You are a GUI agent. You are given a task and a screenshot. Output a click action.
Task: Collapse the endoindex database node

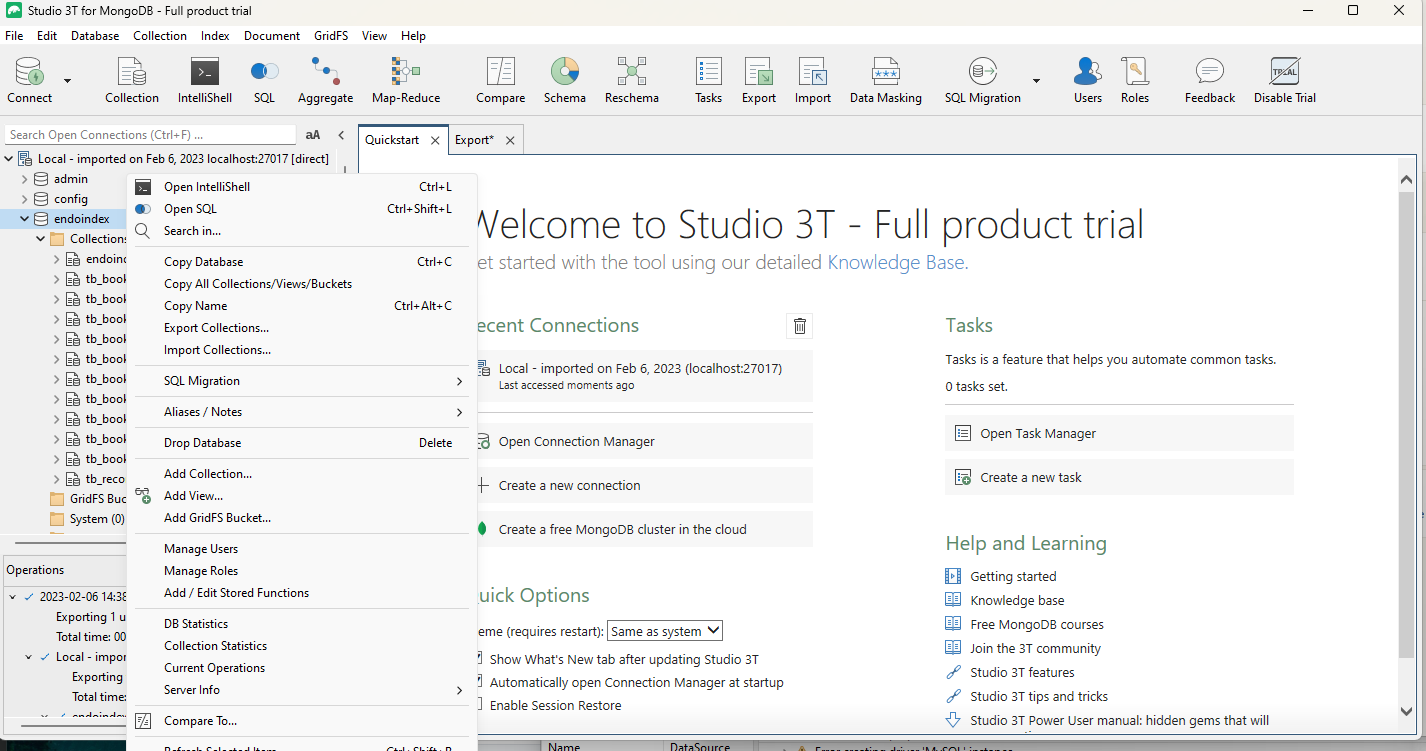pyautogui.click(x=25, y=219)
